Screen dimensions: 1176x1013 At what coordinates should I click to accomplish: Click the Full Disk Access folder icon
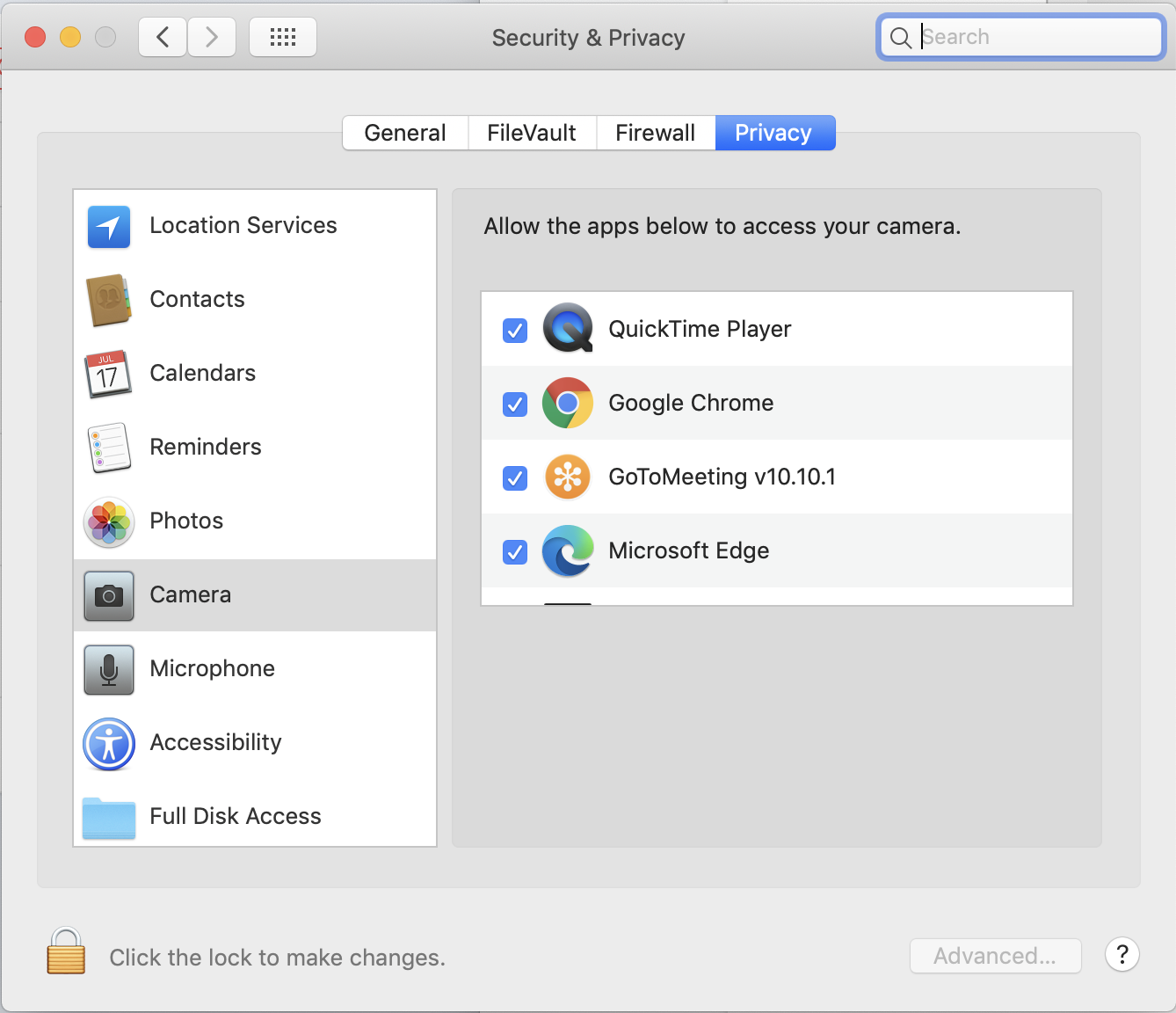click(x=109, y=818)
